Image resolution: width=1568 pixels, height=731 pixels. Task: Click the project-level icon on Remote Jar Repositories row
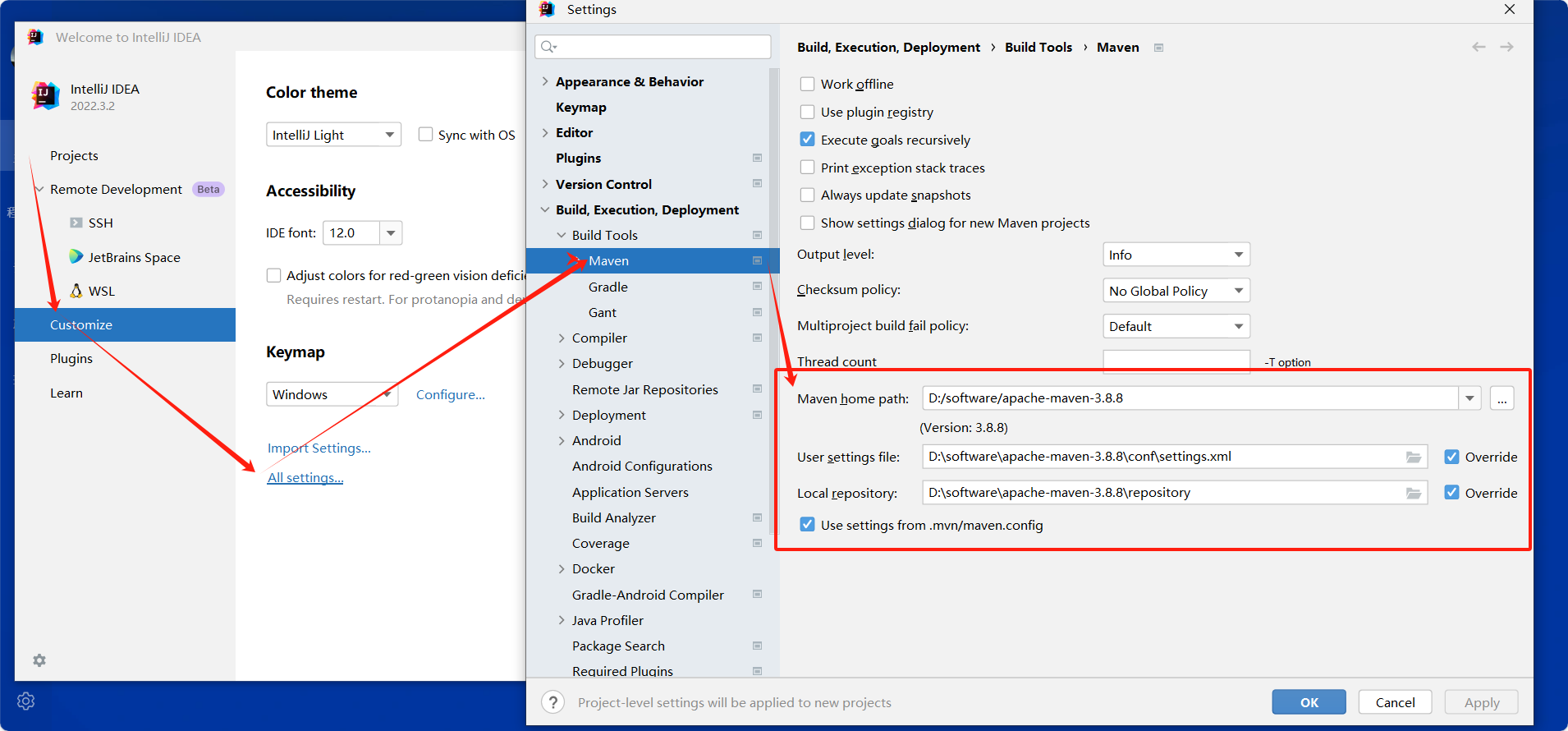point(757,388)
